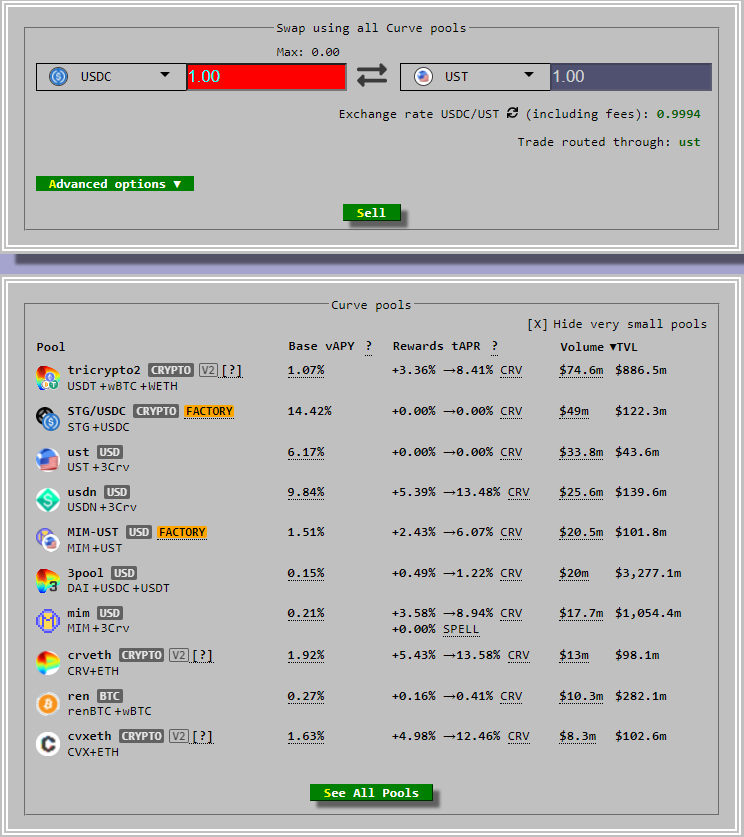The image size is (744, 837).
Task: Click the ren pool name
Action: point(78,696)
